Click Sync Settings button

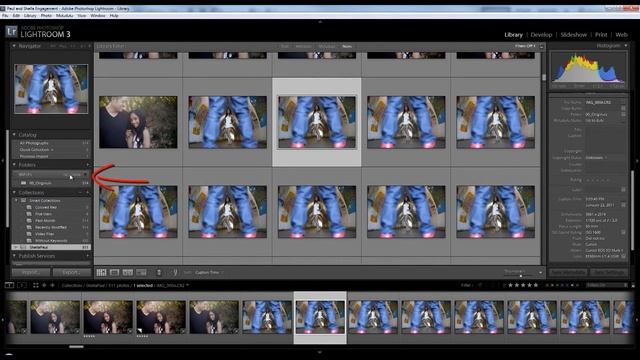609,272
